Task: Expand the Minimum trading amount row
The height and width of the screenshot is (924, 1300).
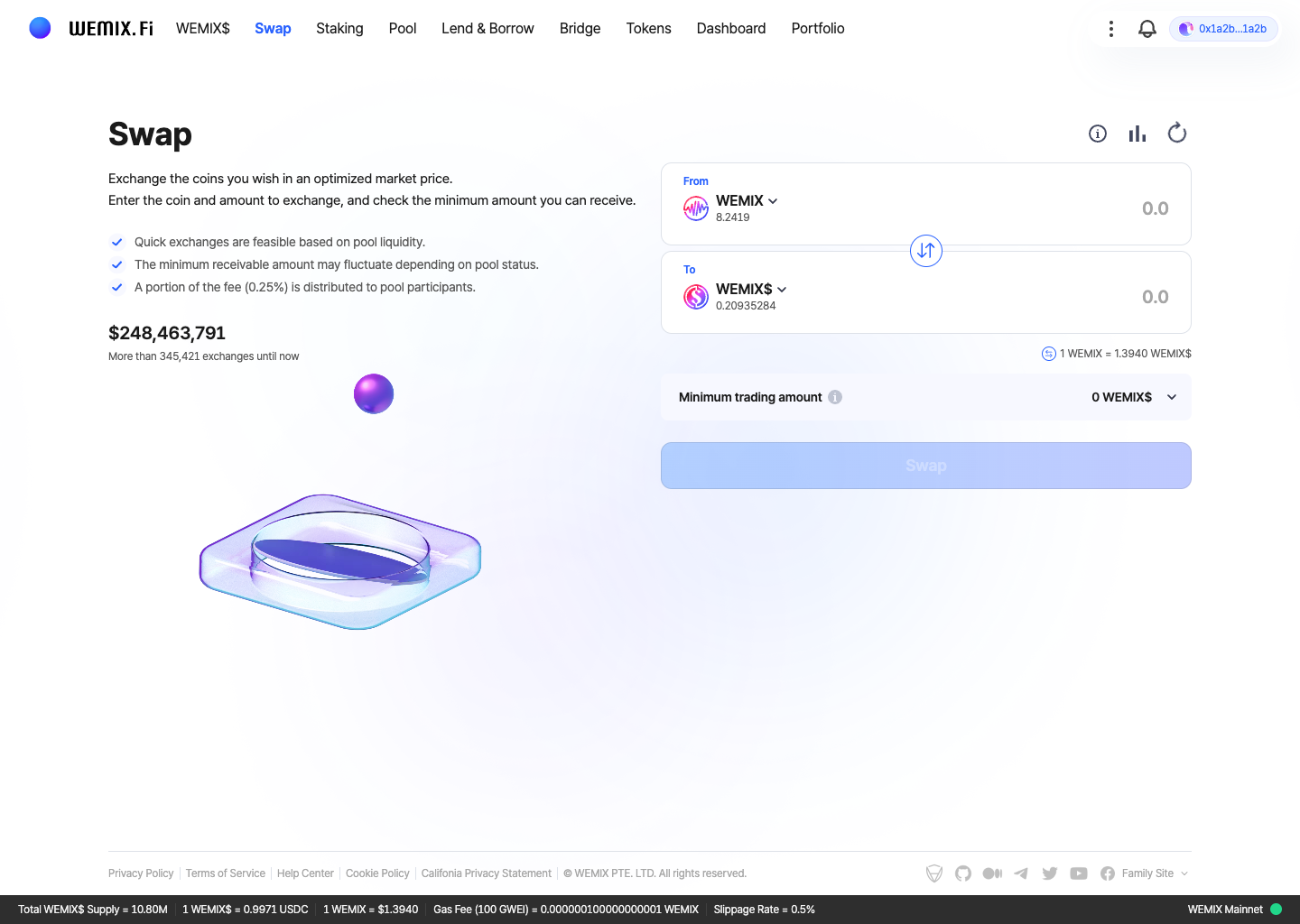Action: pos(926,397)
